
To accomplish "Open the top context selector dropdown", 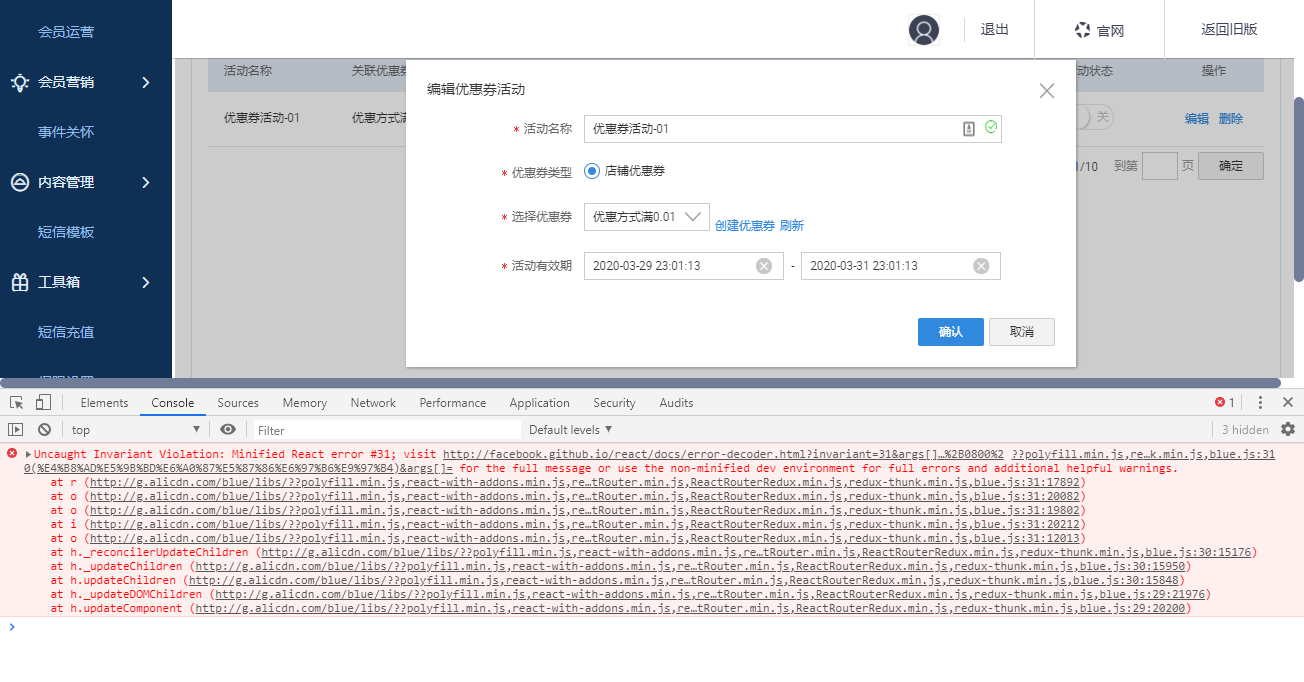I will click(x=136, y=429).
